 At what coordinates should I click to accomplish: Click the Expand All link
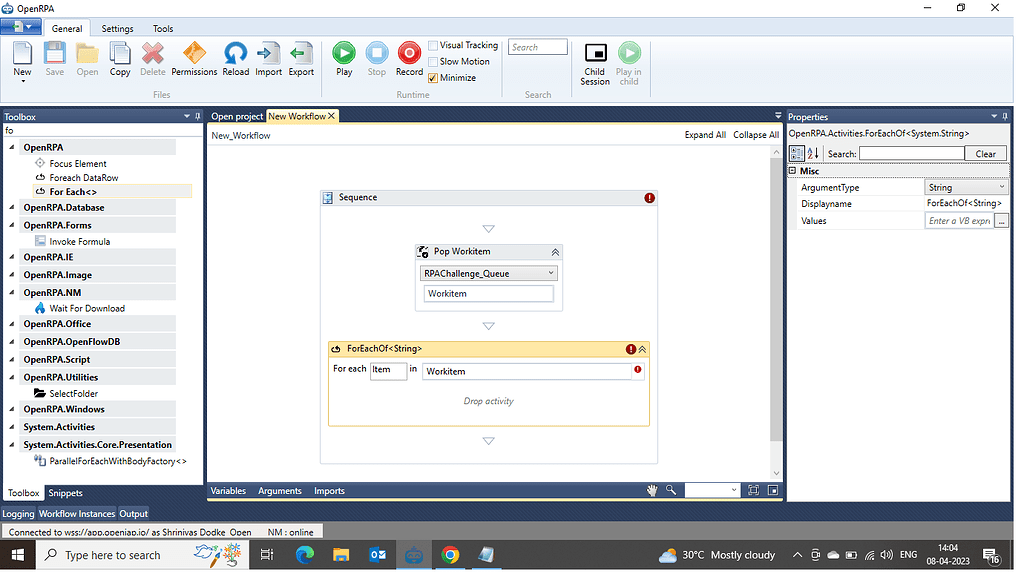coord(705,135)
